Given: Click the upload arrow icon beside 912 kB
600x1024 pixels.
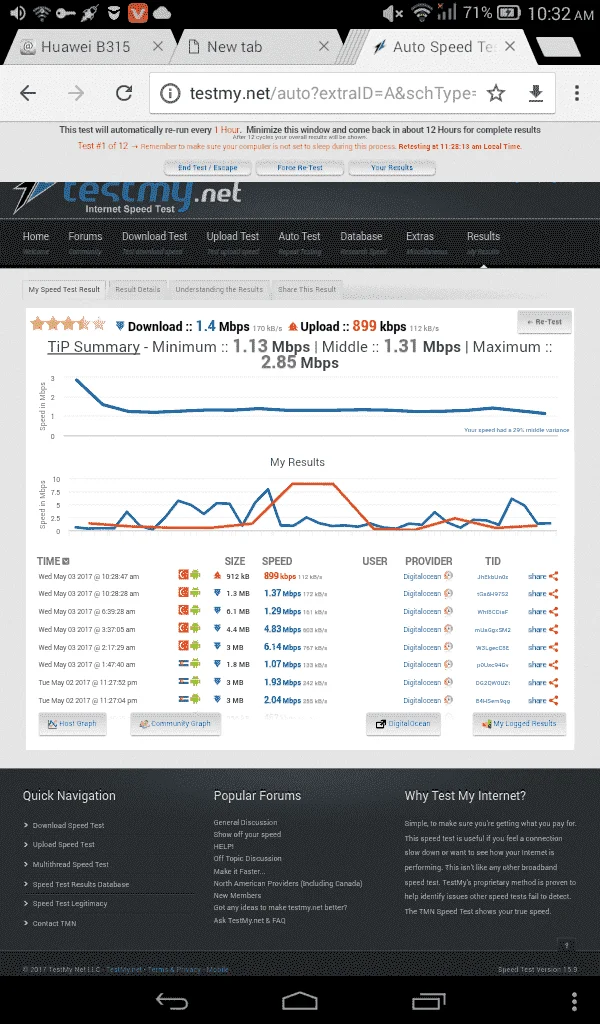Looking at the screenshot, I should point(217,576).
